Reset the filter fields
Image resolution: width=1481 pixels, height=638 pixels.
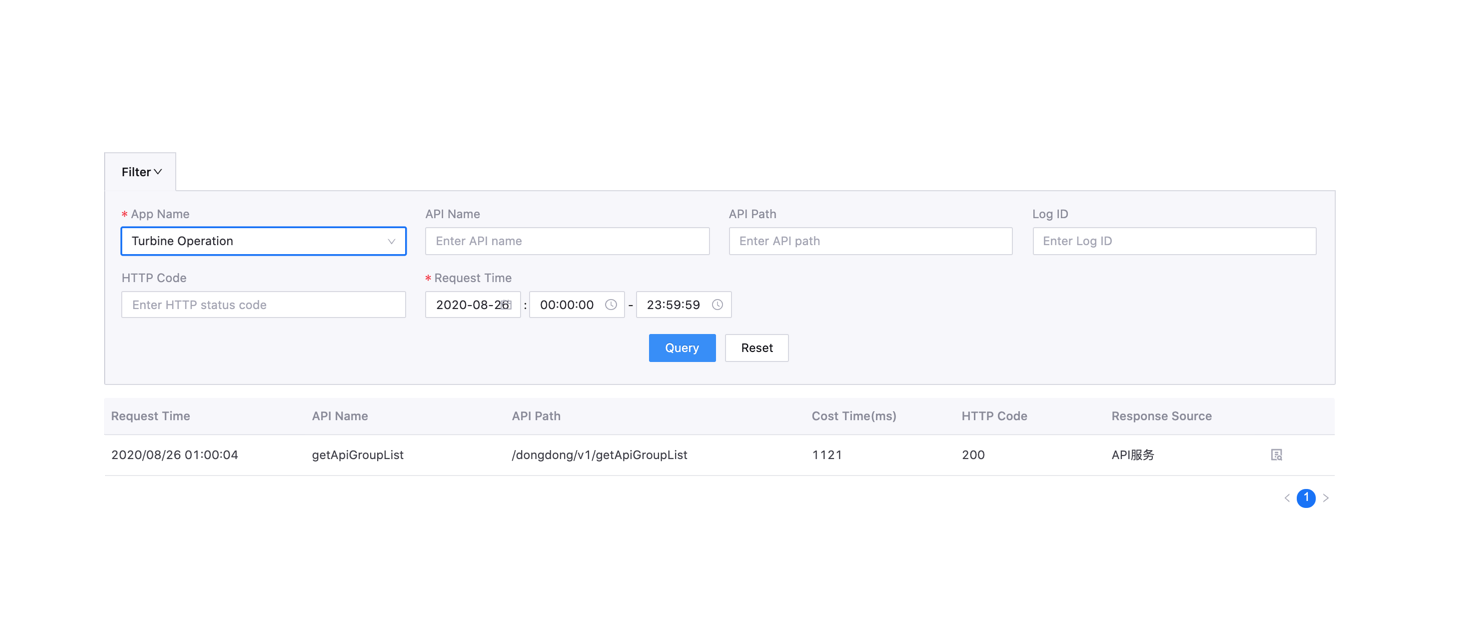tap(757, 348)
